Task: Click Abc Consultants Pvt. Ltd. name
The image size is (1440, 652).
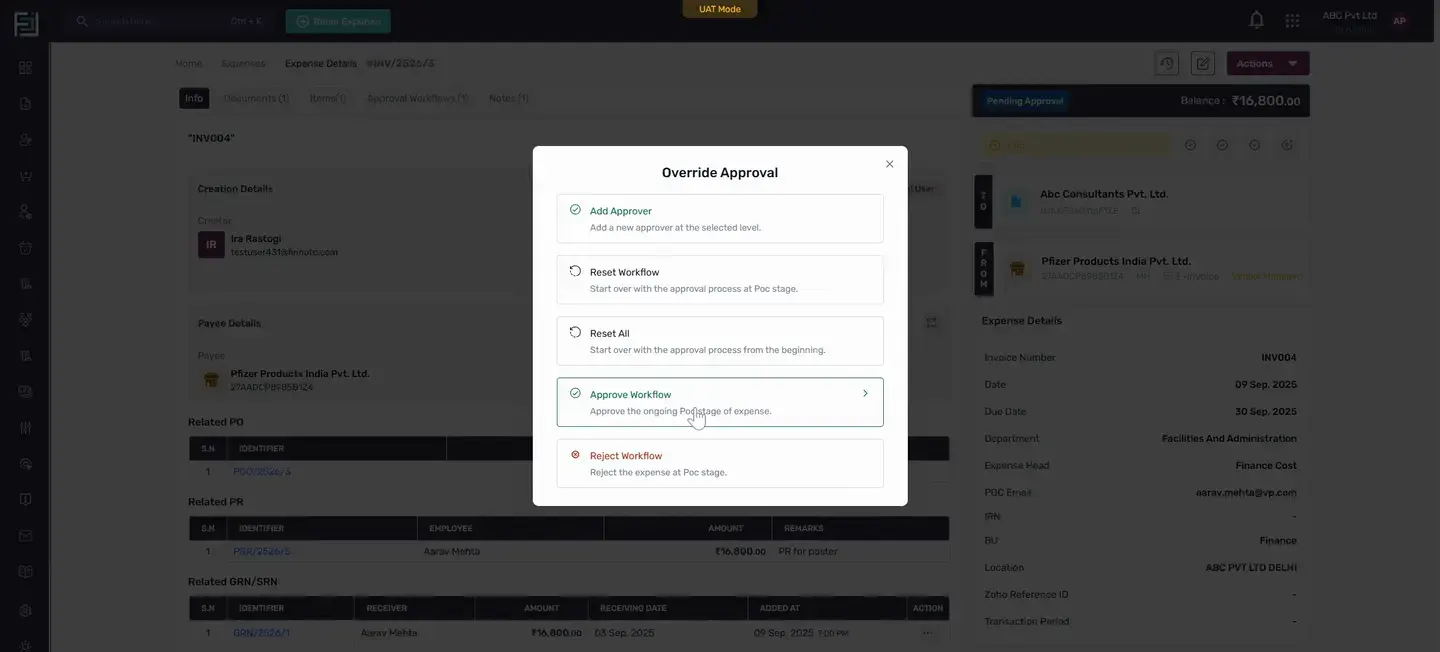Action: pyautogui.click(x=1104, y=194)
